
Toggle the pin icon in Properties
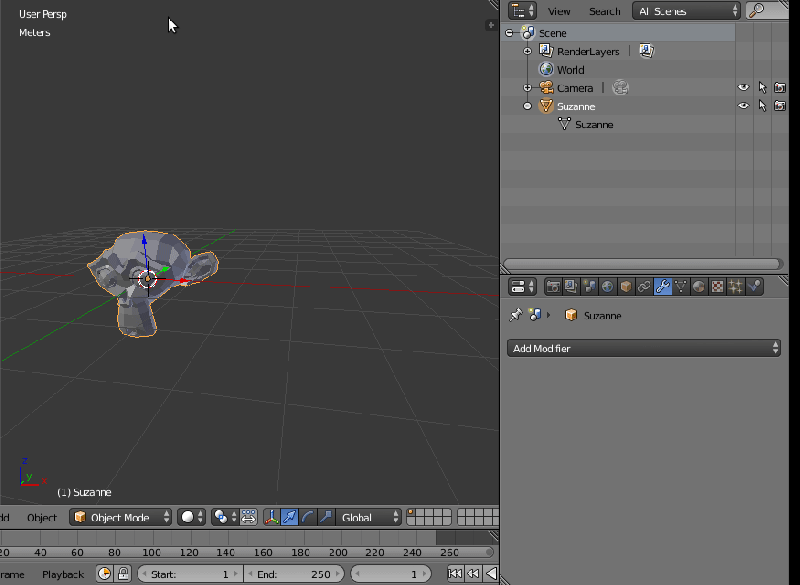tap(516, 315)
